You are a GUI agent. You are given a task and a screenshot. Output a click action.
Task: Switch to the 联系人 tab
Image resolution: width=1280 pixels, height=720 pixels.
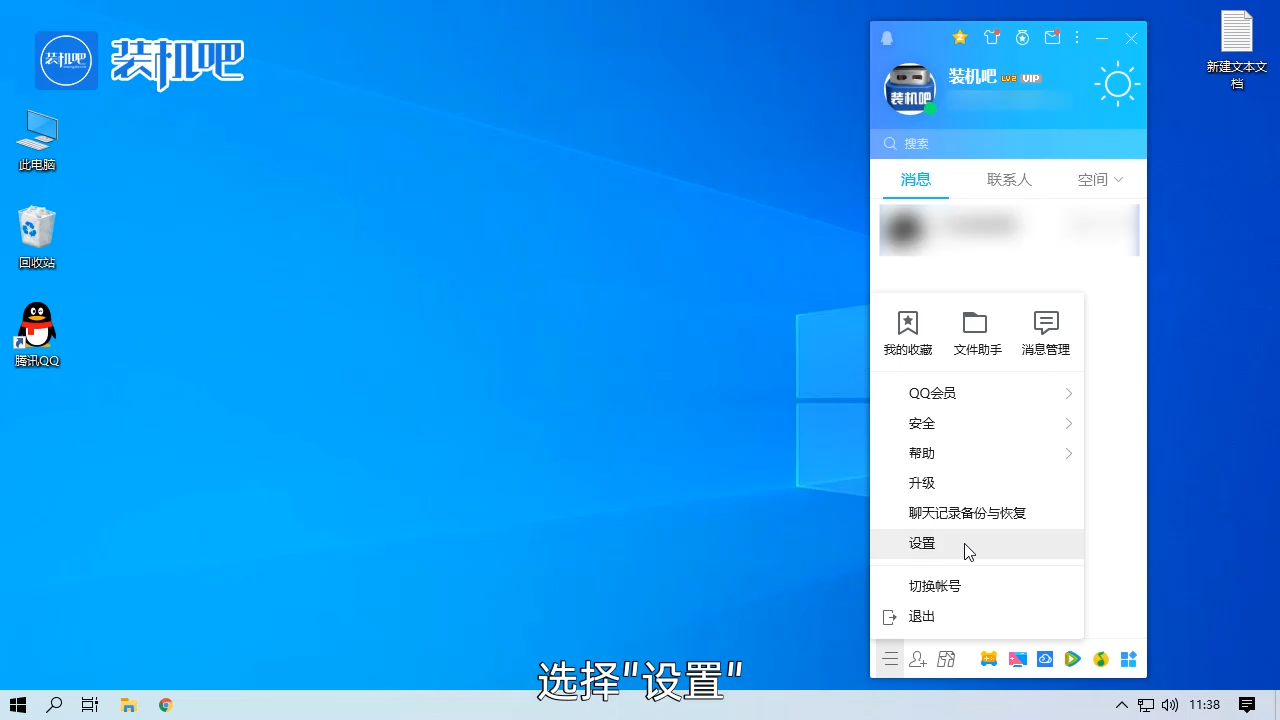[x=1009, y=179]
